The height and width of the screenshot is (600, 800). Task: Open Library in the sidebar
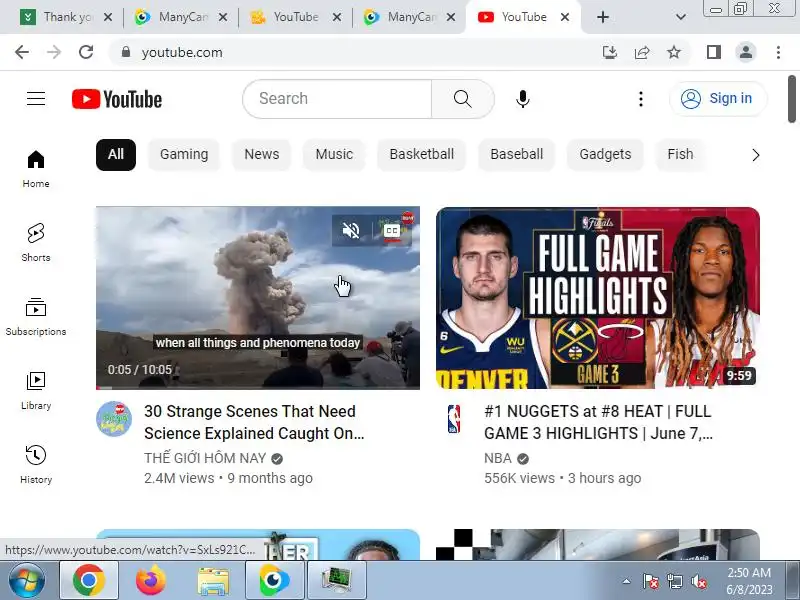pyautogui.click(x=36, y=391)
